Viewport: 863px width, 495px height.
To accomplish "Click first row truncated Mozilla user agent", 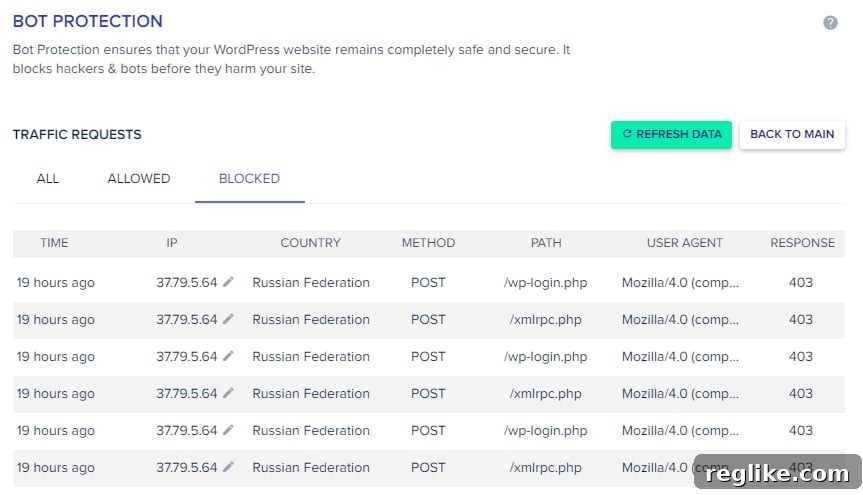I will tap(680, 282).
